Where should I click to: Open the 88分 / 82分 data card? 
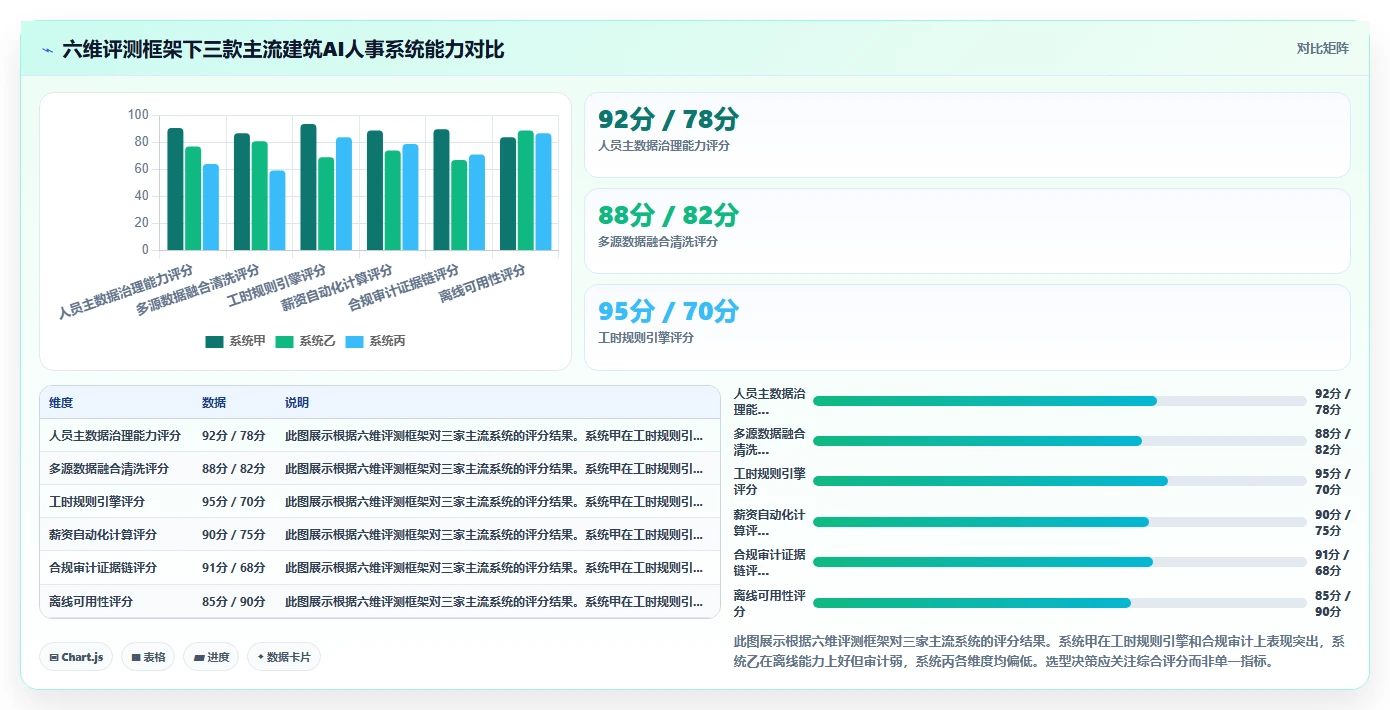[967, 231]
